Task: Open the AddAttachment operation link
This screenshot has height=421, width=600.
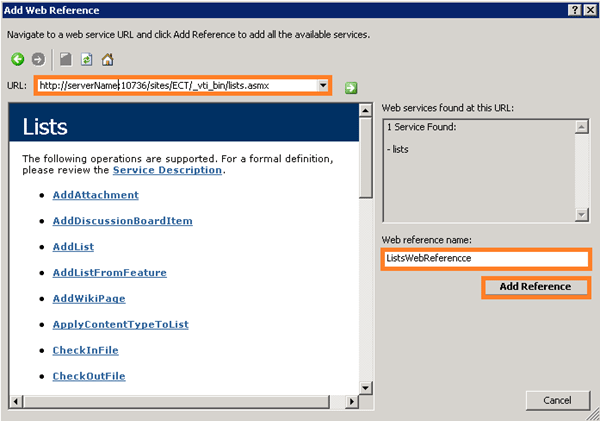Action: pyautogui.click(x=96, y=195)
